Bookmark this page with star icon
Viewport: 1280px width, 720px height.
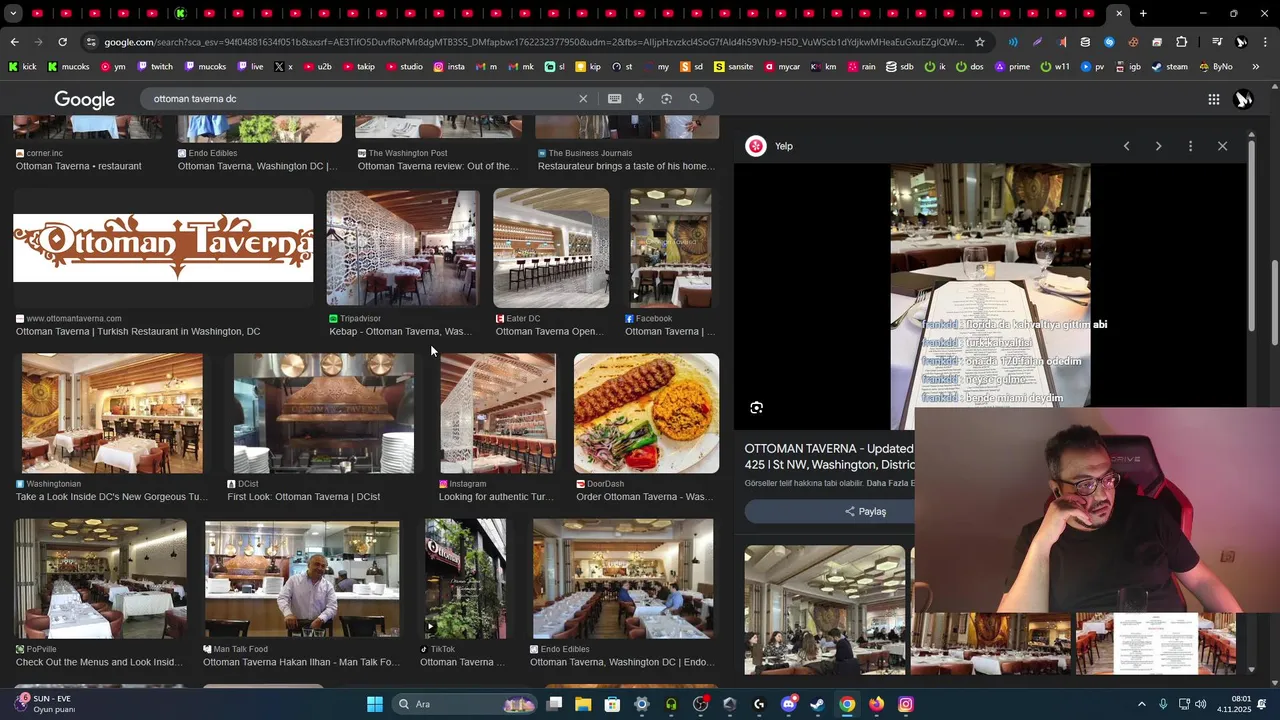click(x=980, y=42)
